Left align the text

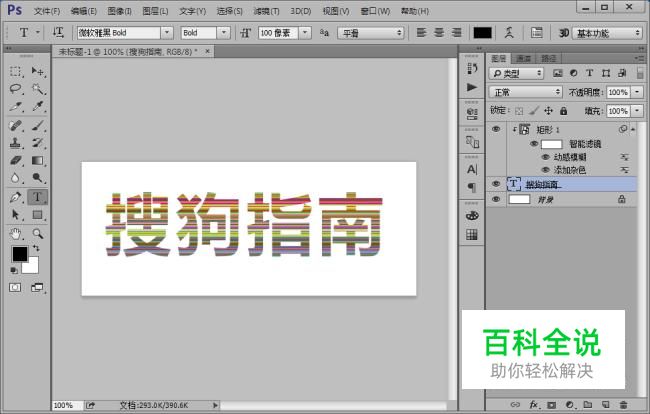(422, 32)
